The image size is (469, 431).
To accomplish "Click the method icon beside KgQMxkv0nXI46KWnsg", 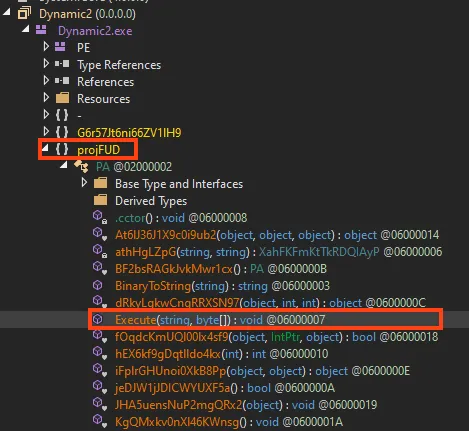I will coord(99,421).
